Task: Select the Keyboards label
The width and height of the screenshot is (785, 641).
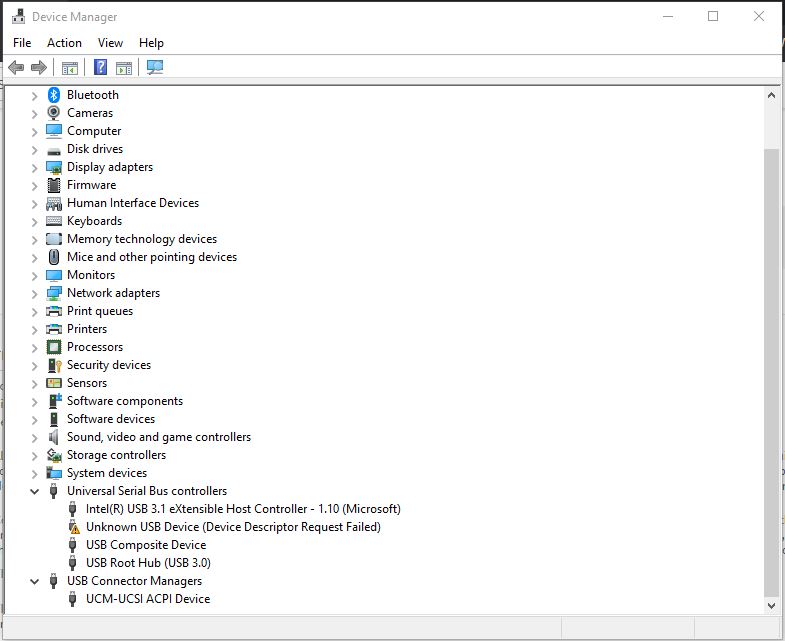Action: coord(94,221)
